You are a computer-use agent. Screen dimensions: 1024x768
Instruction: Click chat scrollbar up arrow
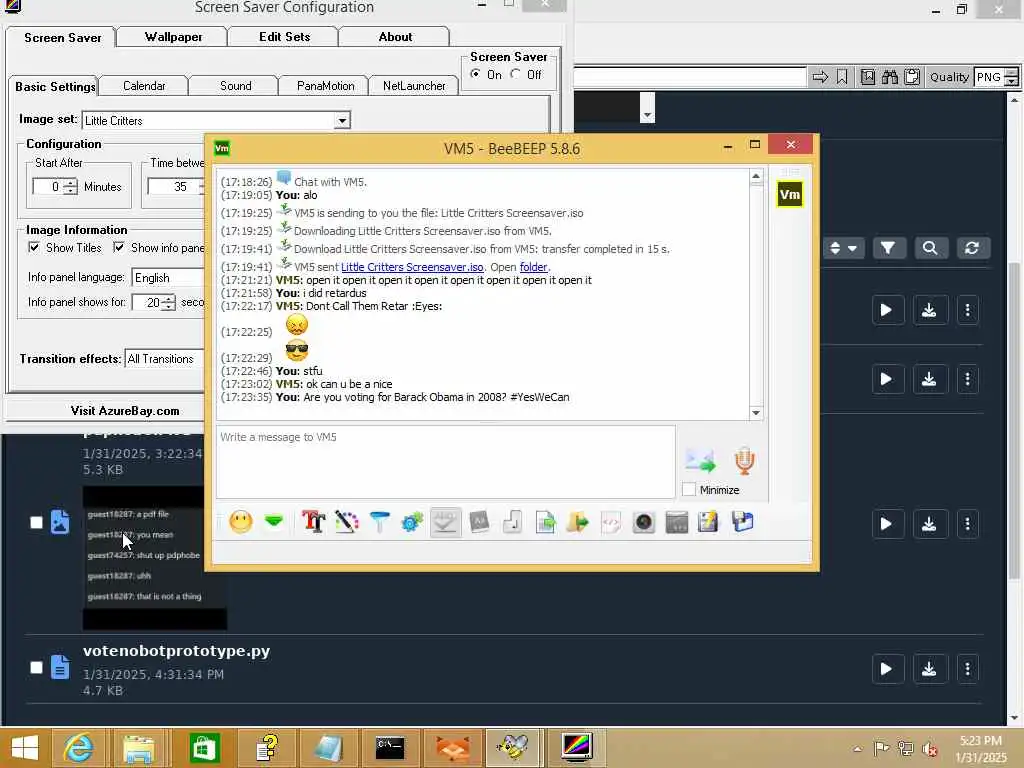pyautogui.click(x=756, y=176)
